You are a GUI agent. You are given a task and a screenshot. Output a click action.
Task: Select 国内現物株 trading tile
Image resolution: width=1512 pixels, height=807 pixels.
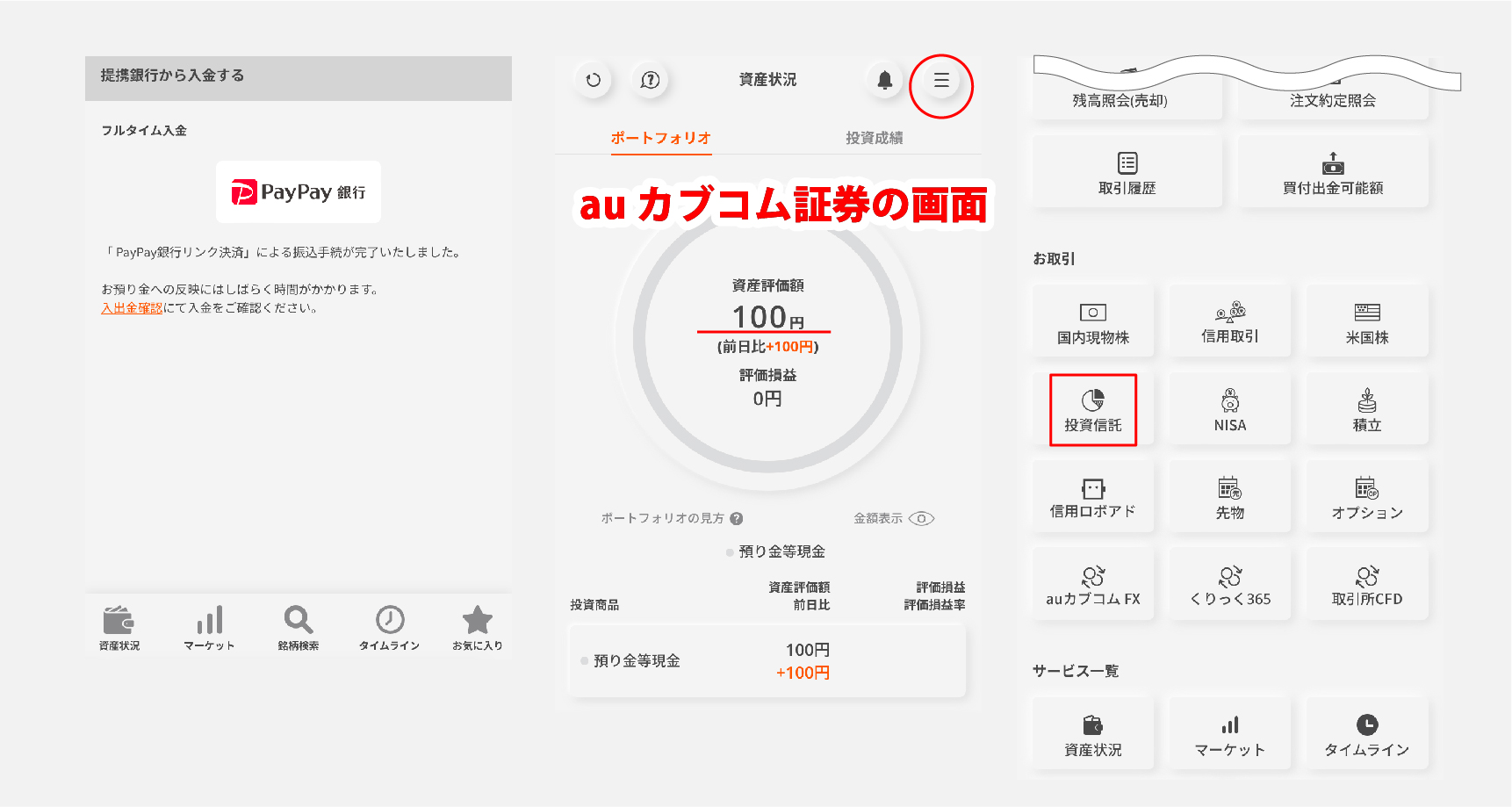pos(1093,321)
